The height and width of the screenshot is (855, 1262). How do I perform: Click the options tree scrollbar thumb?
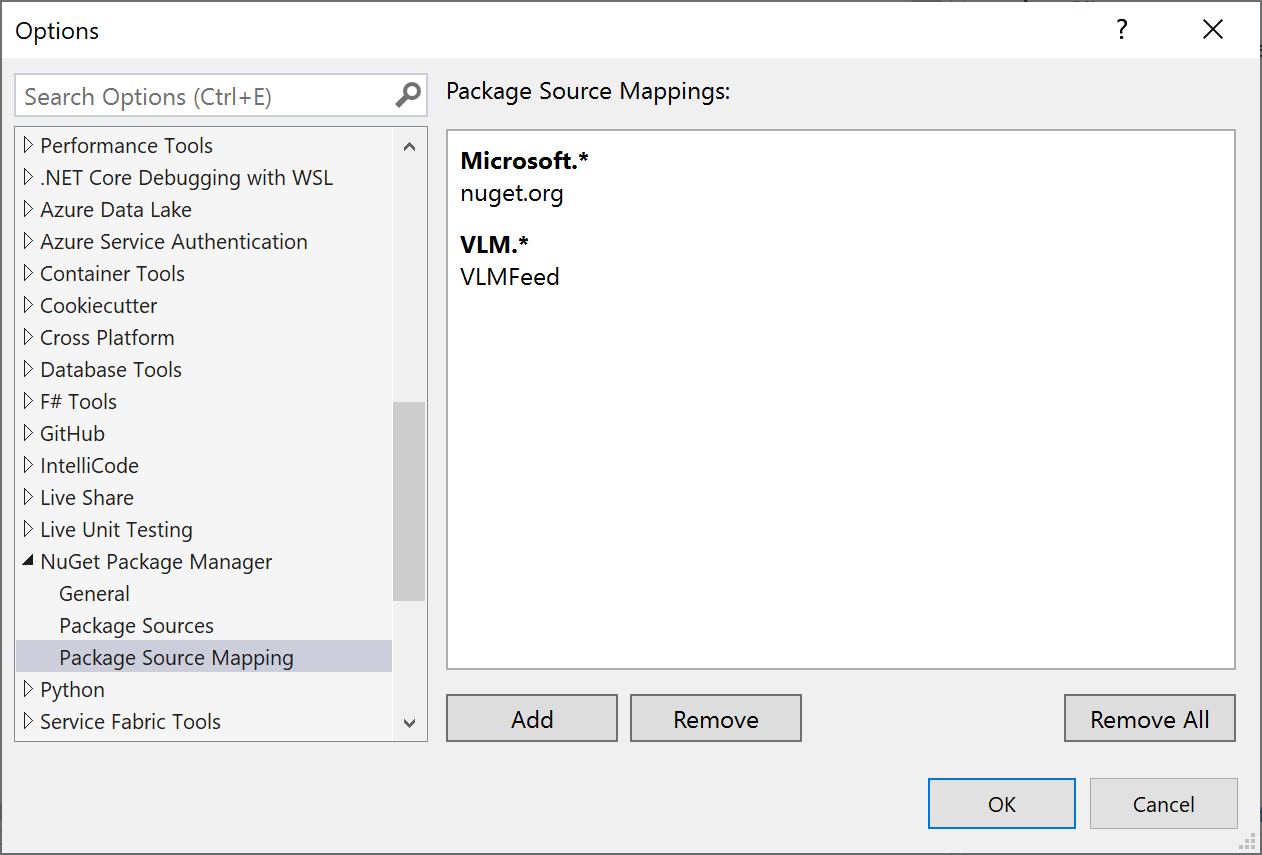(409, 500)
